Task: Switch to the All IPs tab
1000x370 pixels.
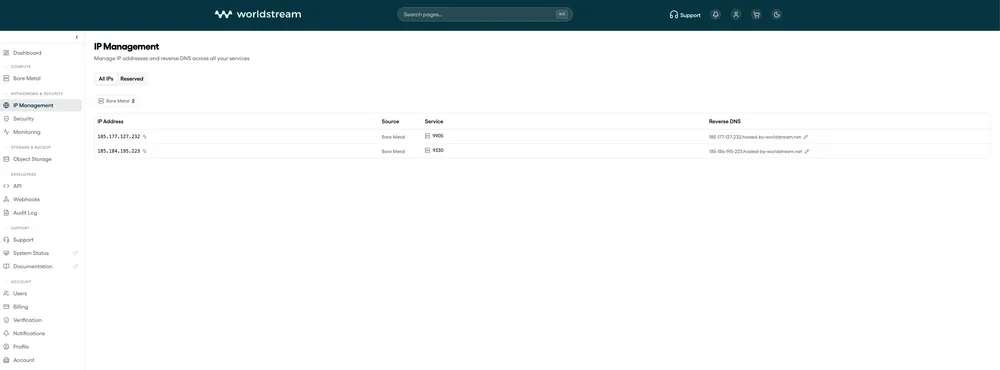Action: [x=106, y=79]
